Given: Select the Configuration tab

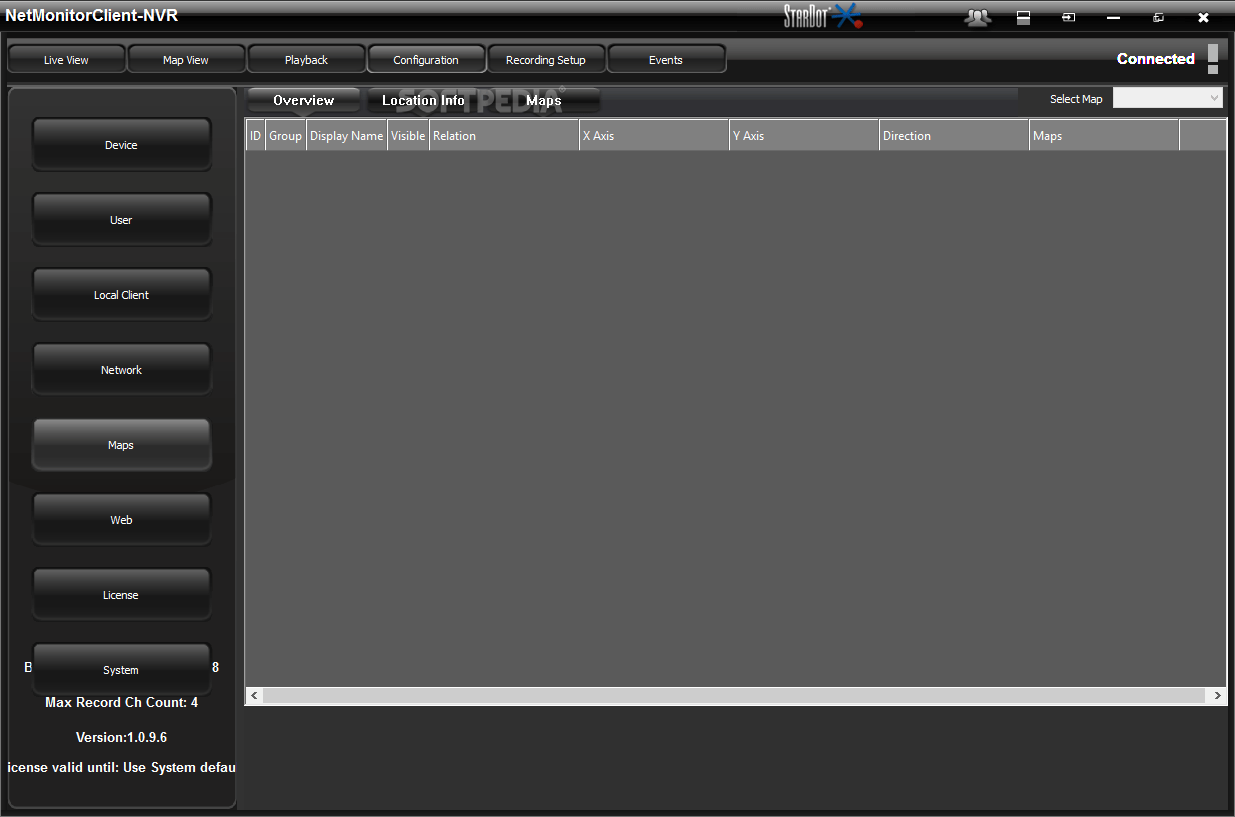Looking at the screenshot, I should 426,60.
